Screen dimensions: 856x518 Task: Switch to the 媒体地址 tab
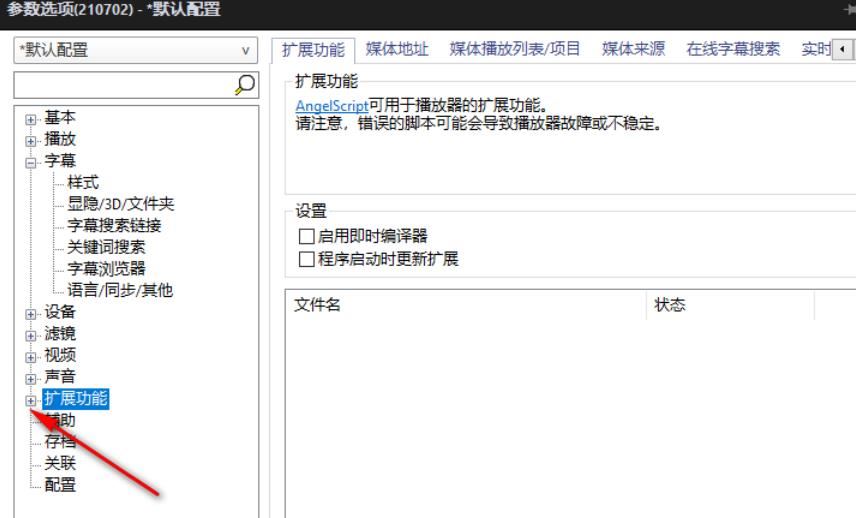397,49
